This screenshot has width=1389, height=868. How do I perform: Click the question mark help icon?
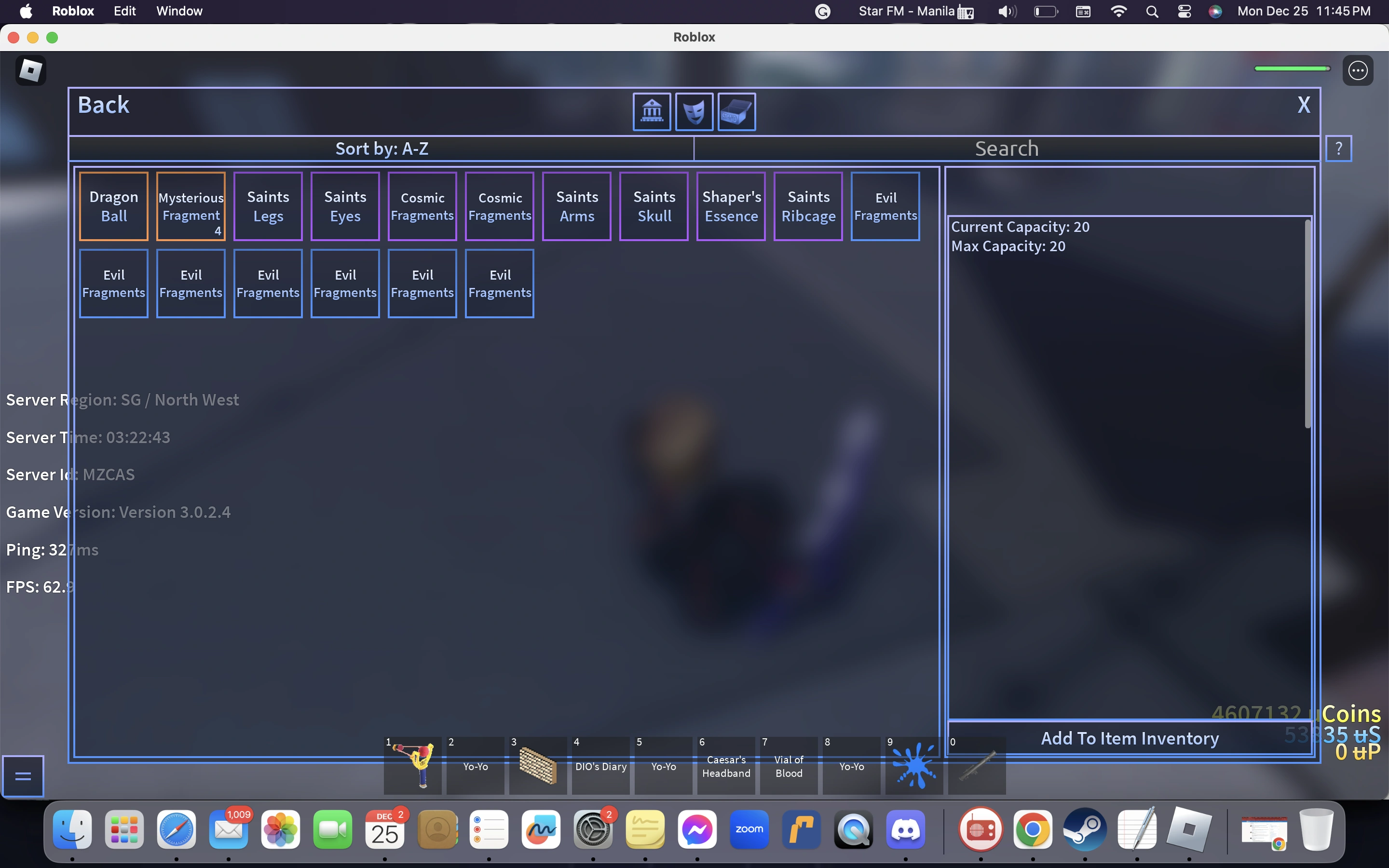pyautogui.click(x=1338, y=149)
